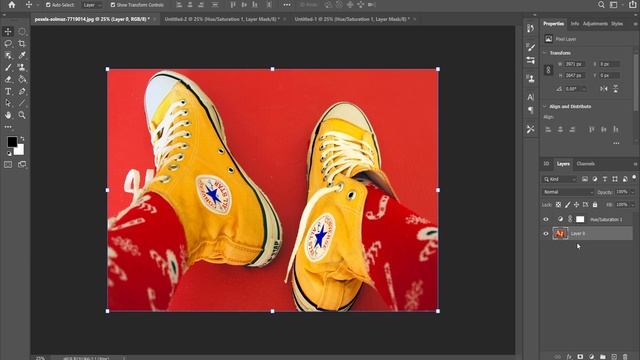Screen dimensions: 640x360
Task: Open the Move tool preset picker arrow
Action: point(37,5)
